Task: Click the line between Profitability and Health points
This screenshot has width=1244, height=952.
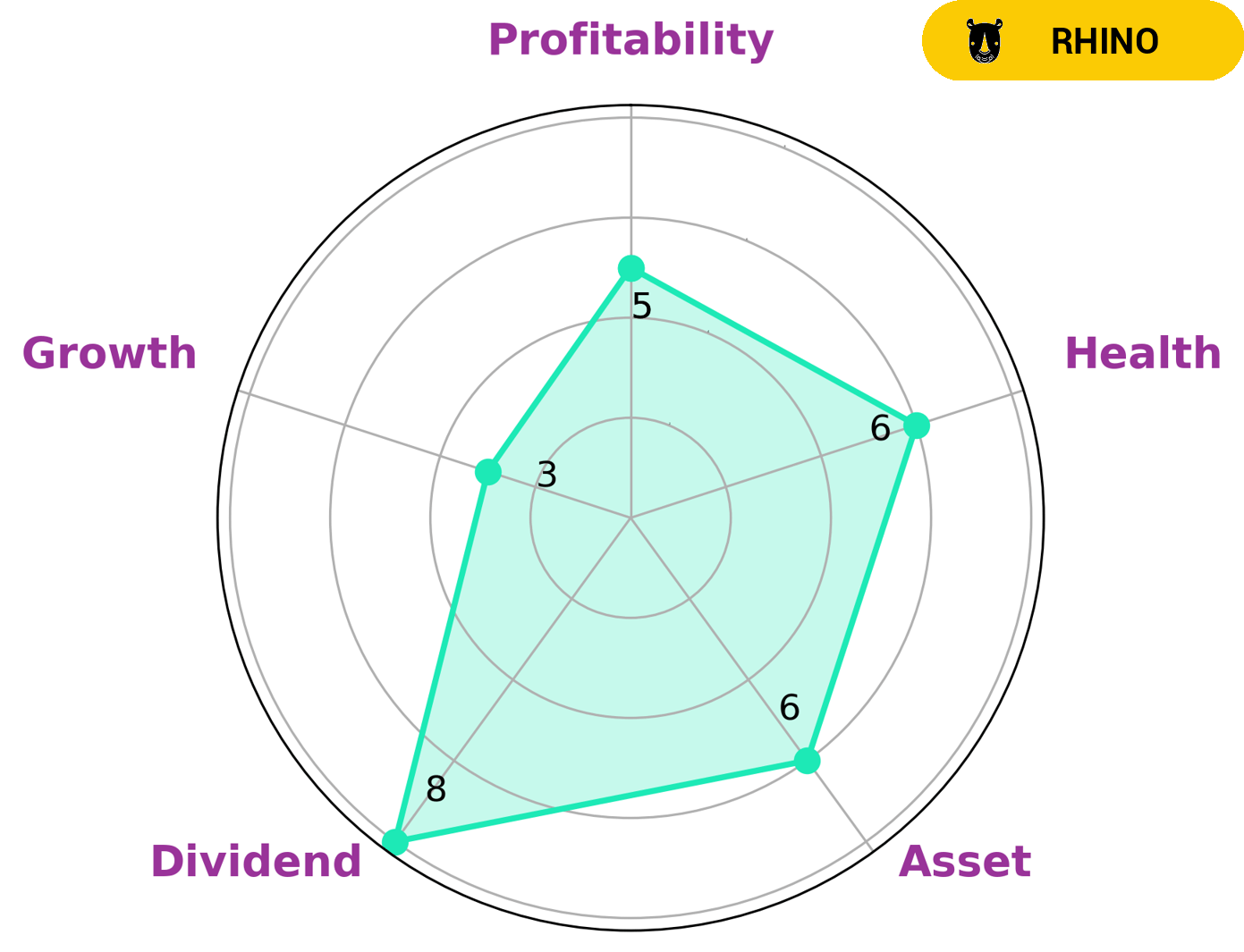Action: click(774, 347)
